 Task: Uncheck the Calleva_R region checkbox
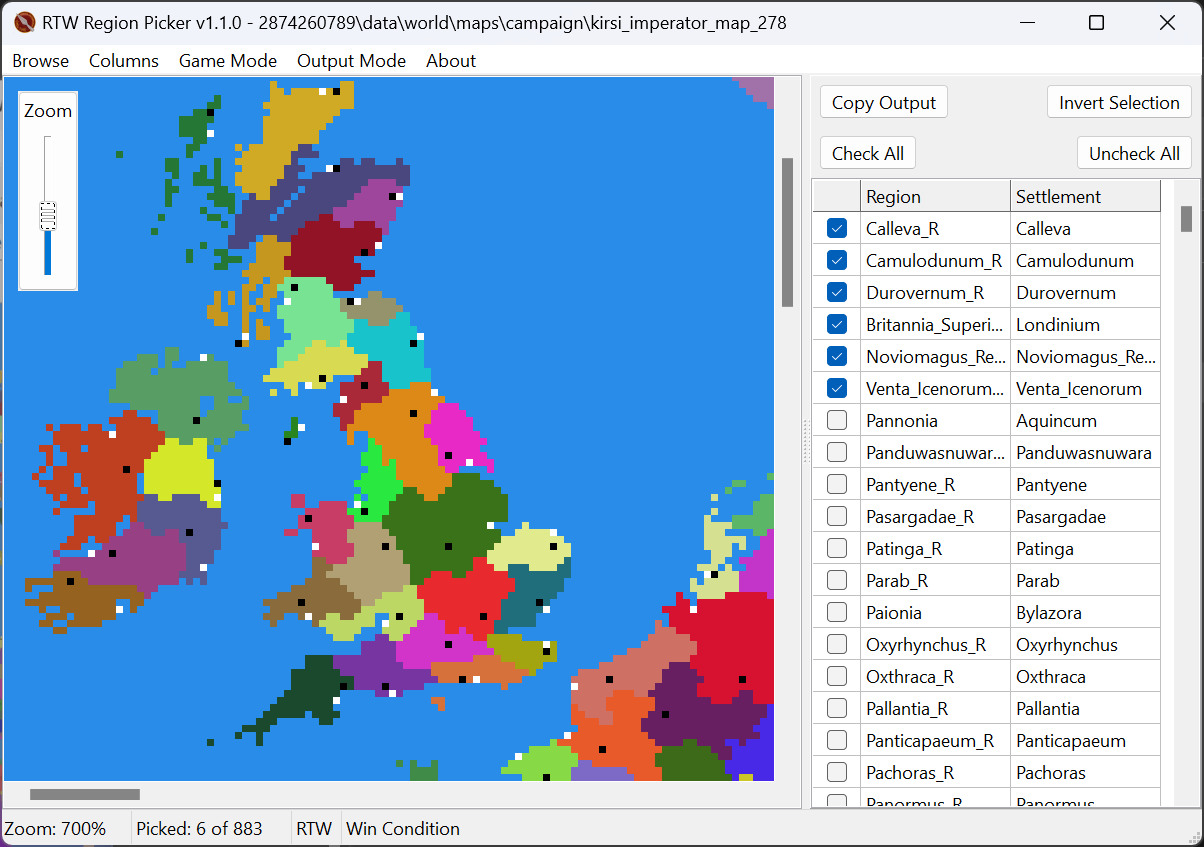click(x=837, y=229)
